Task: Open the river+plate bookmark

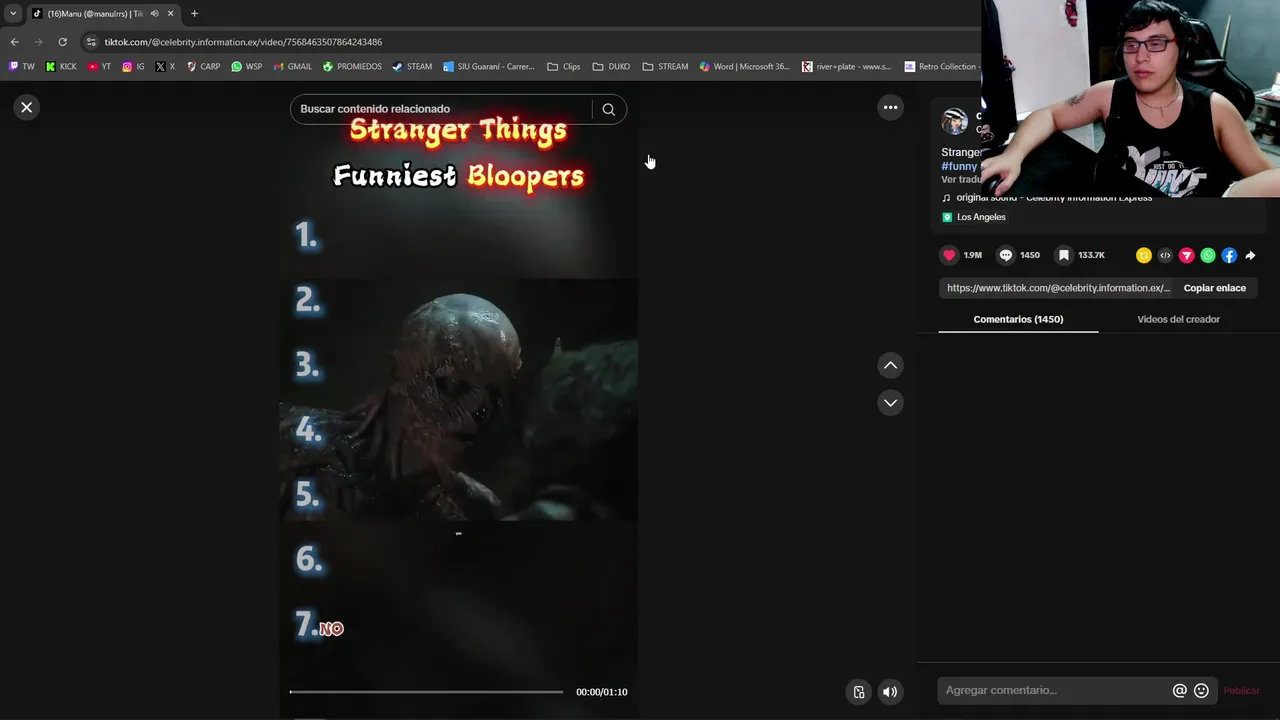Action: [846, 67]
